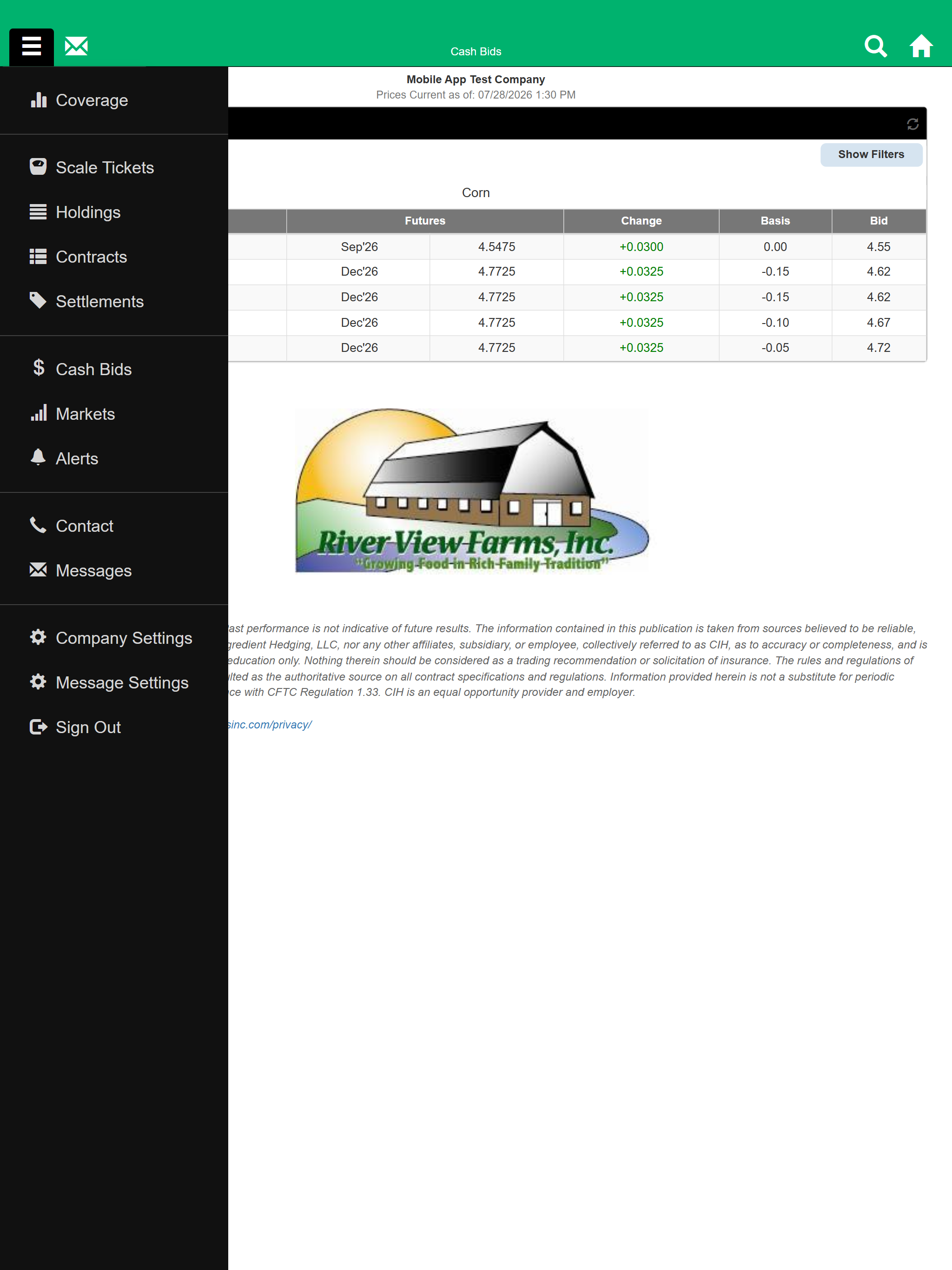This screenshot has height=1270, width=952.
Task: Click the Basis column header
Action: point(775,221)
